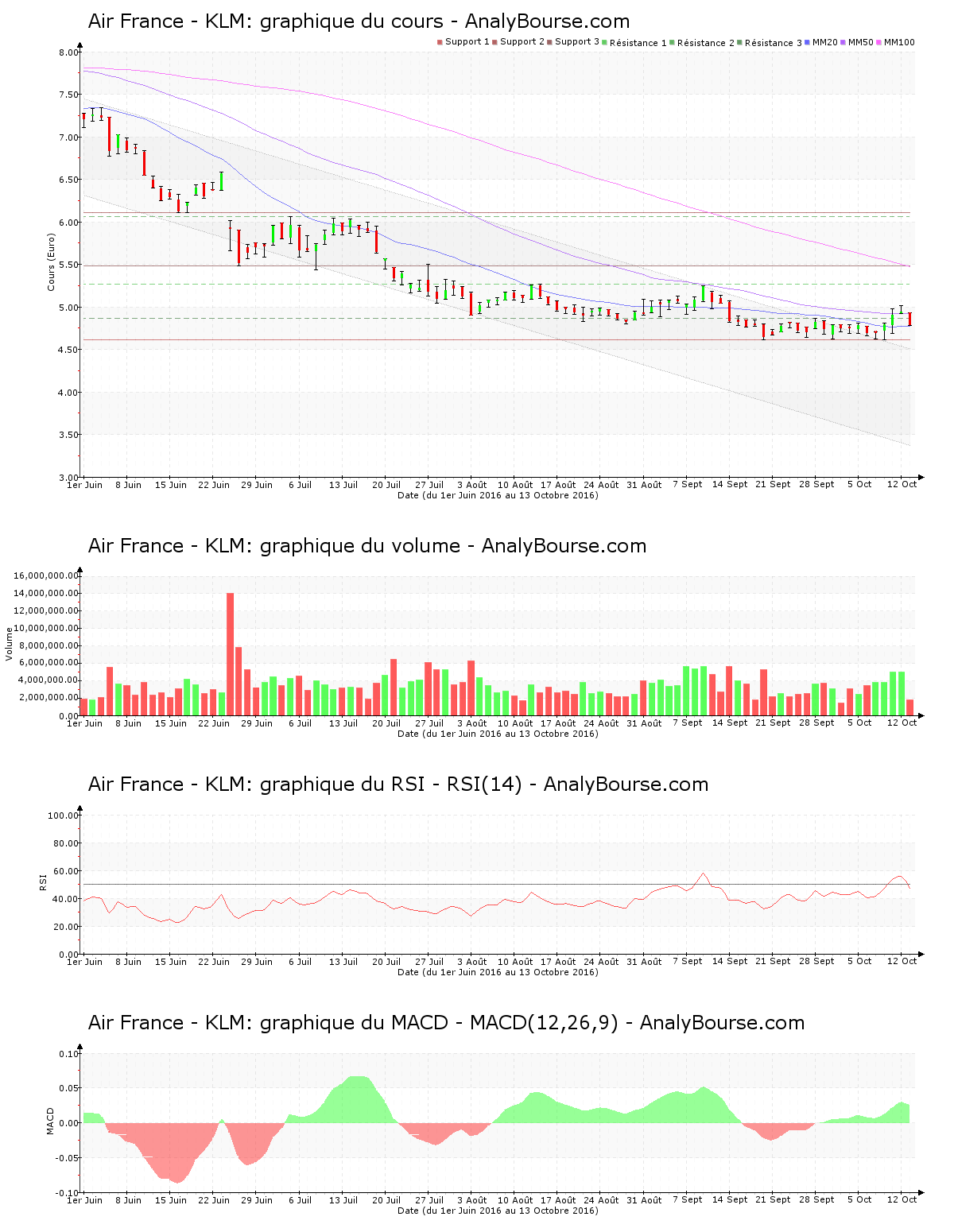This screenshot has width=954, height=1232.
Task: Click the tallest red volume bar
Action: 230,654
